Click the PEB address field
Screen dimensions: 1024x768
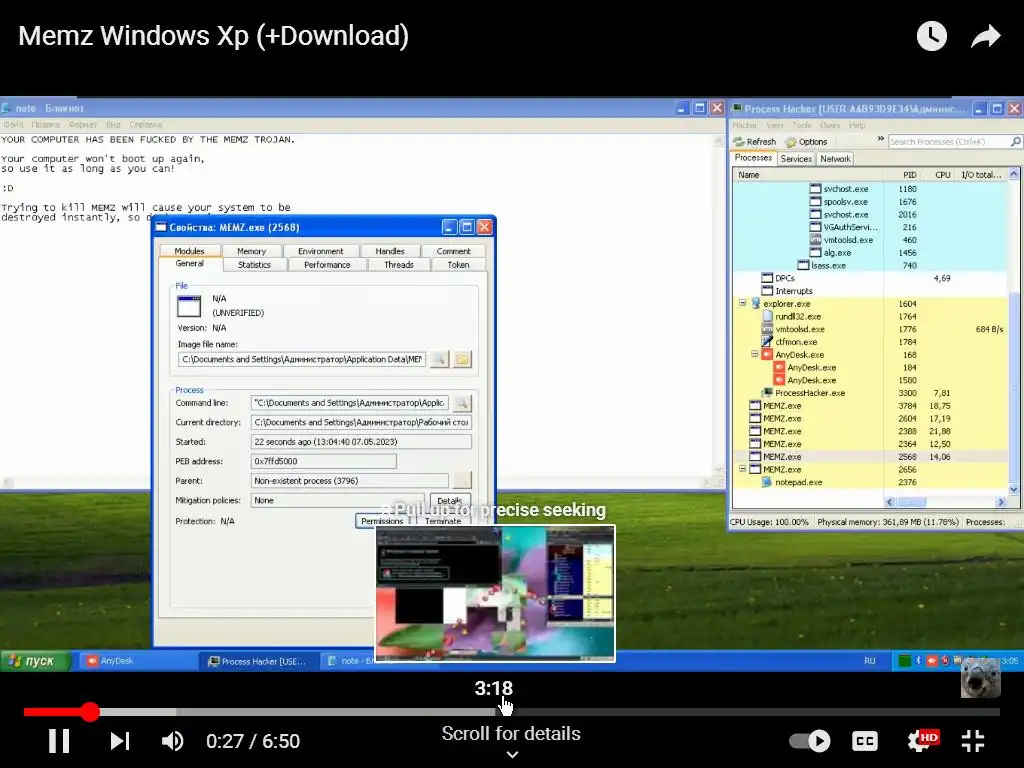tap(323, 461)
